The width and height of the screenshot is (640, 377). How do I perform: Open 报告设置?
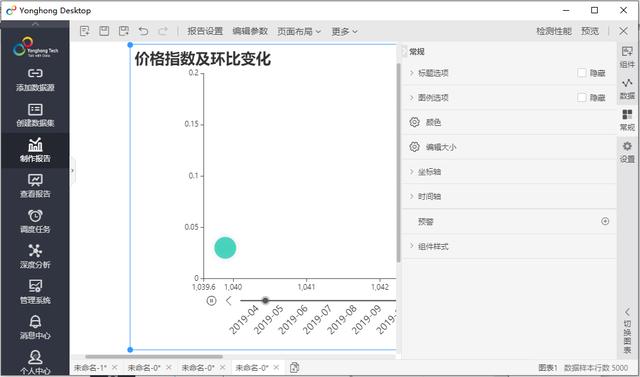pyautogui.click(x=205, y=31)
